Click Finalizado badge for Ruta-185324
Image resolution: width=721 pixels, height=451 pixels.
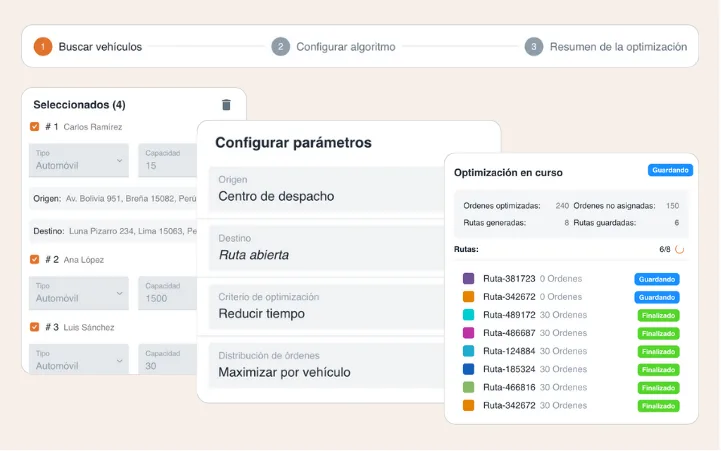pos(658,370)
